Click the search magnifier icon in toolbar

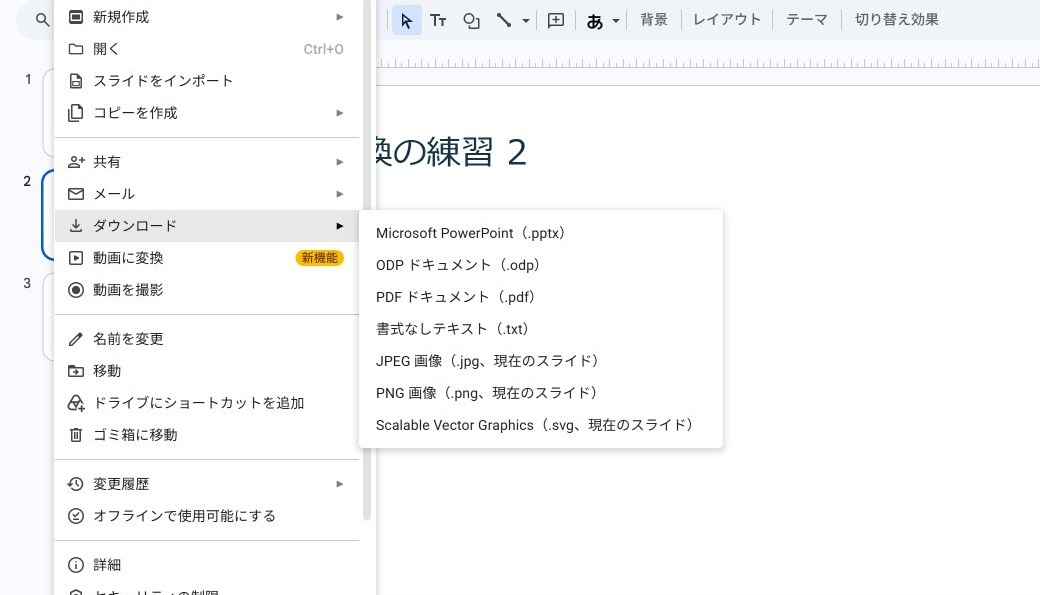point(42,20)
